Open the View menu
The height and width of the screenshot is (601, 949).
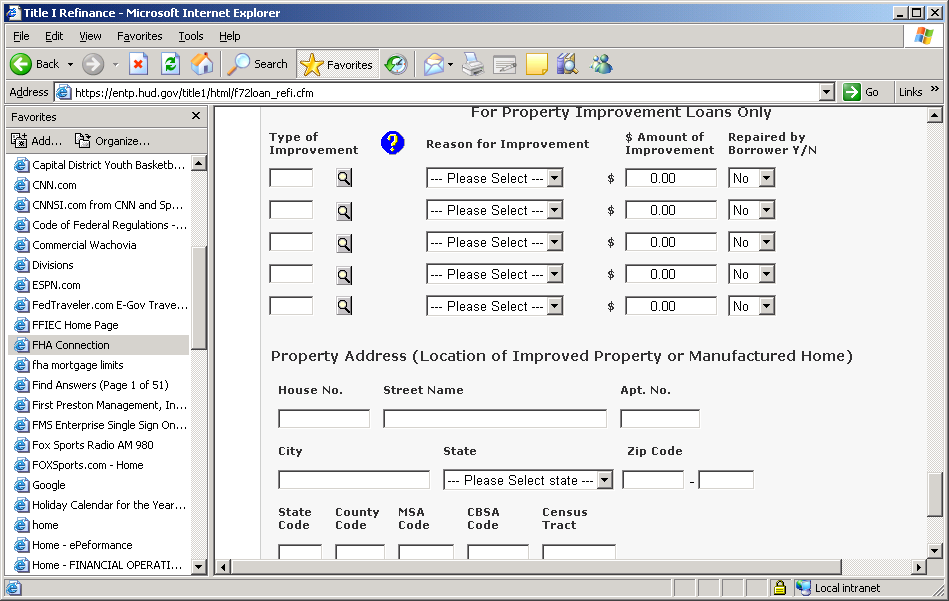point(90,36)
